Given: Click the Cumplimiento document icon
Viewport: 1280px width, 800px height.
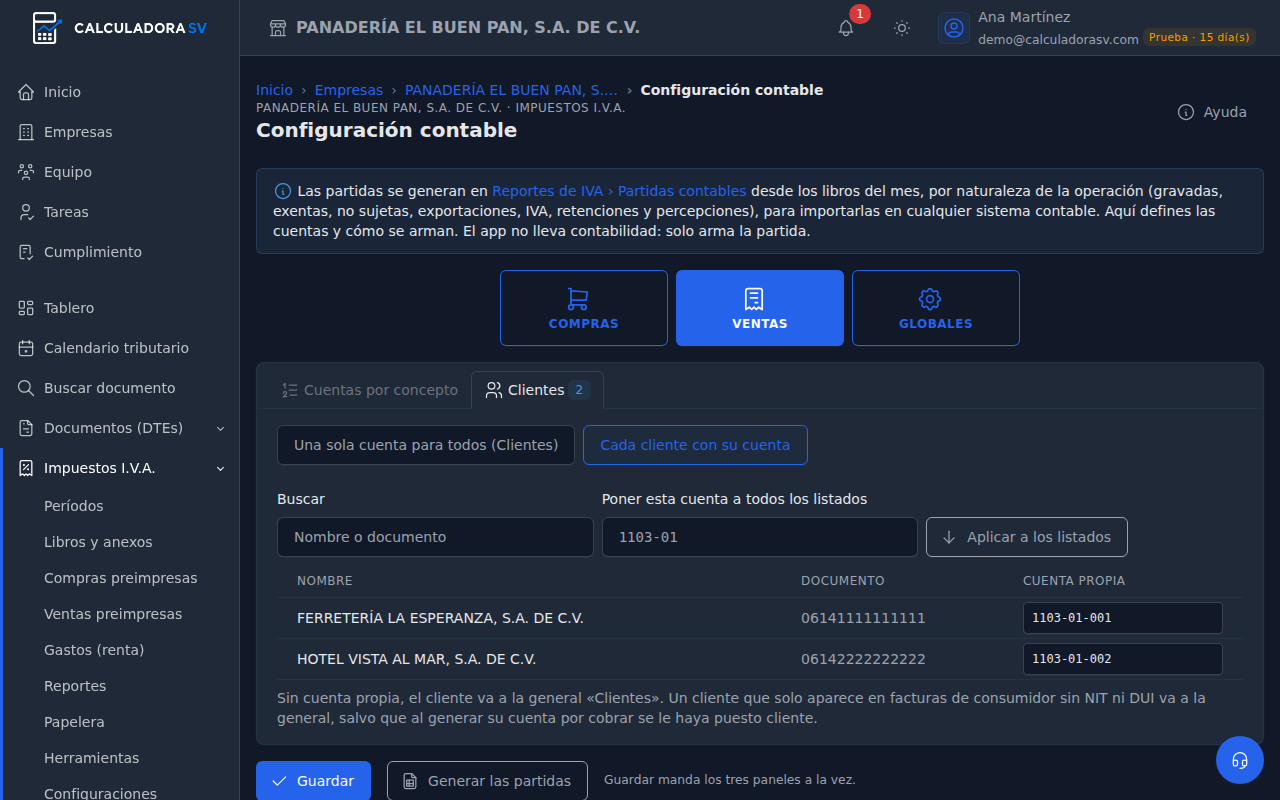Looking at the screenshot, I should point(26,252).
